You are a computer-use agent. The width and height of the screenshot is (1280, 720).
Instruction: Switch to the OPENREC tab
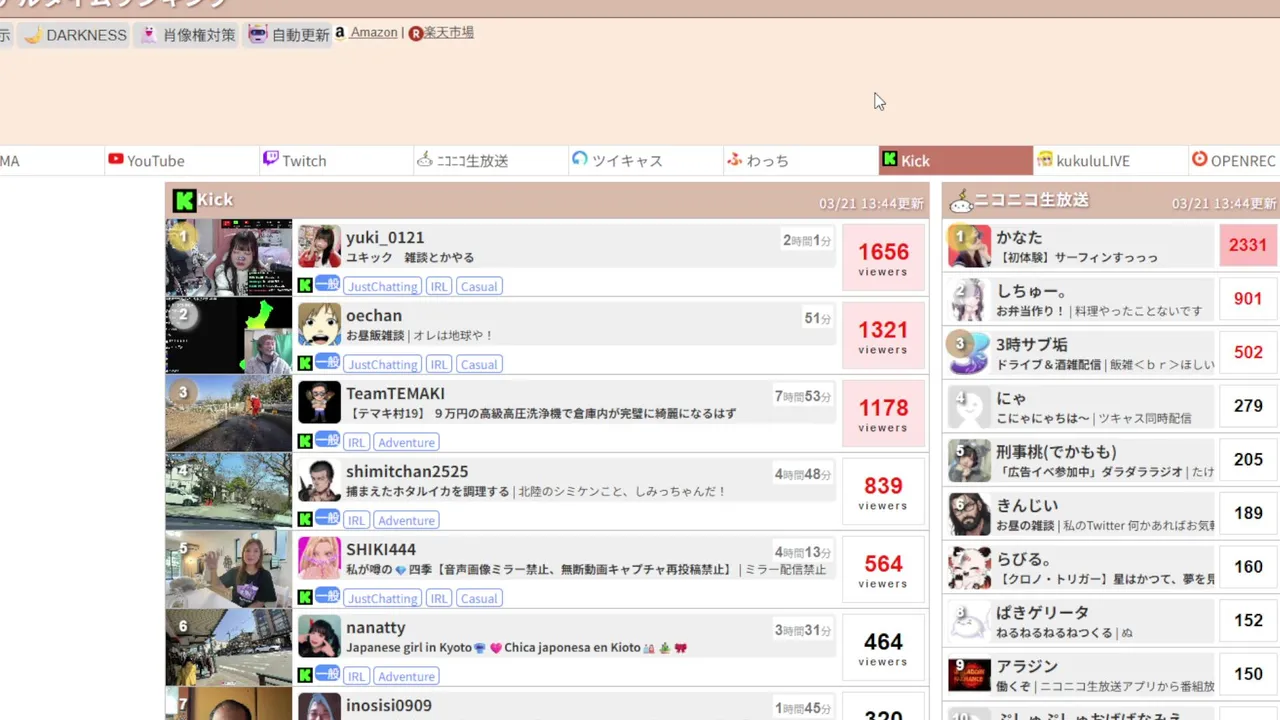coord(1235,161)
